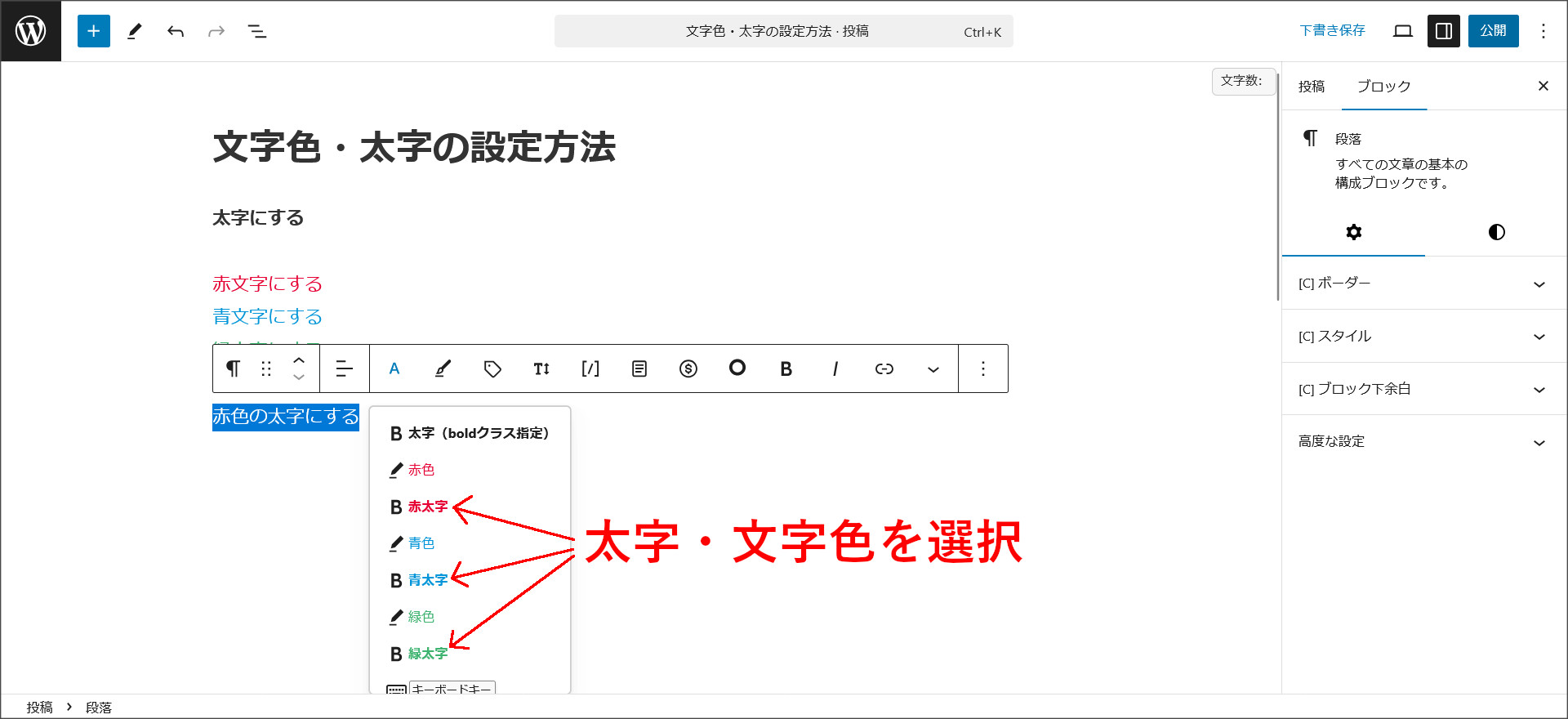Click the blue 青文字にする paragraph

[x=267, y=317]
